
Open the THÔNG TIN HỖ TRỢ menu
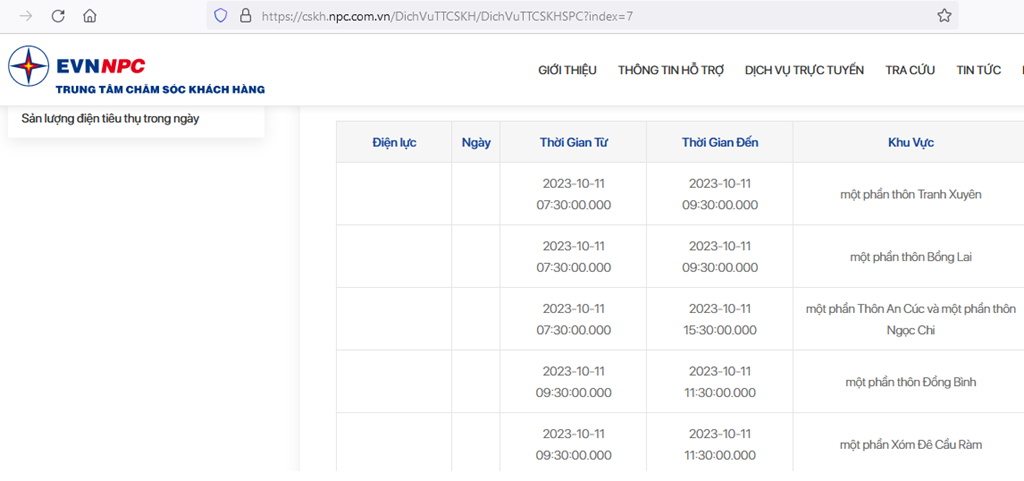pyautogui.click(x=671, y=70)
